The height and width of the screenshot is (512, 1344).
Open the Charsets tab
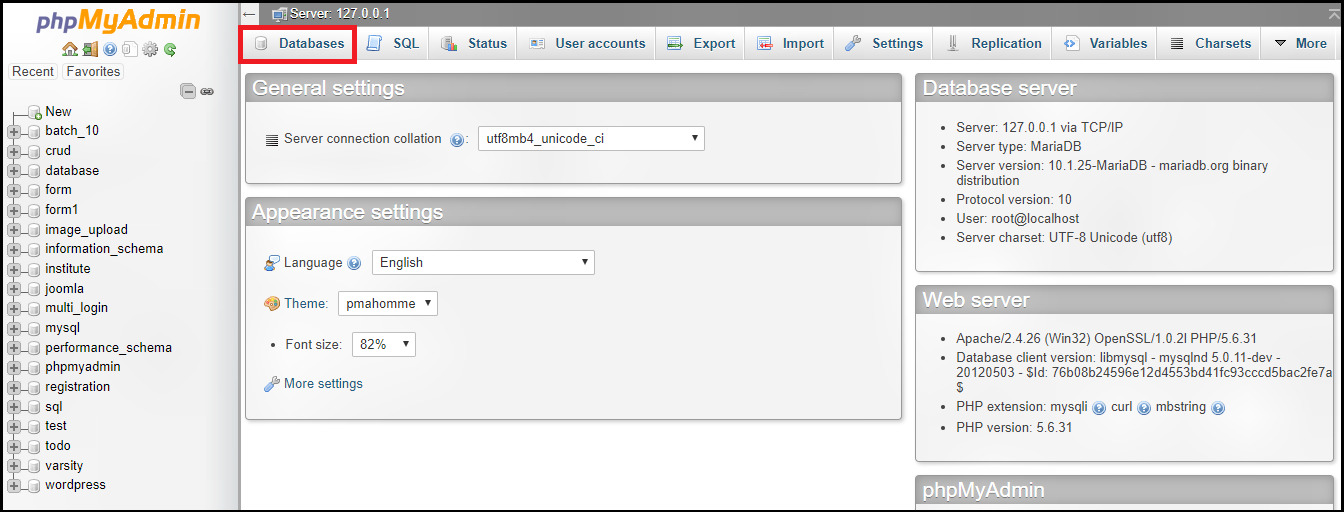(1210, 44)
